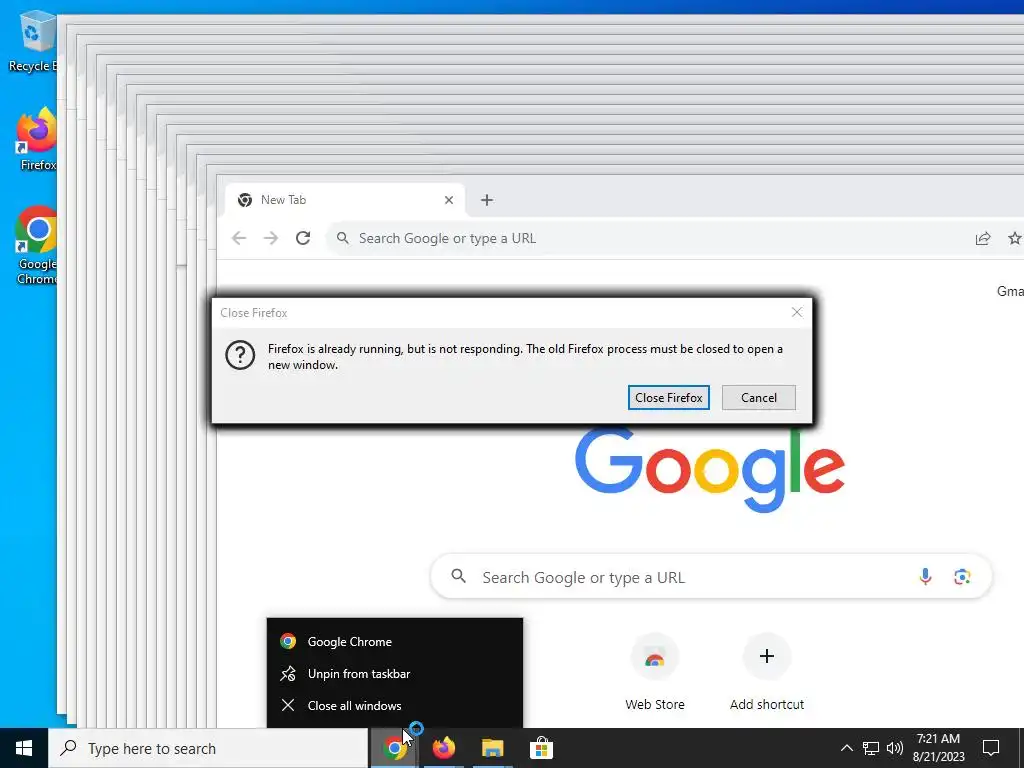This screenshot has height=768, width=1024.
Task: Open the volume tray icon
Action: 895,748
